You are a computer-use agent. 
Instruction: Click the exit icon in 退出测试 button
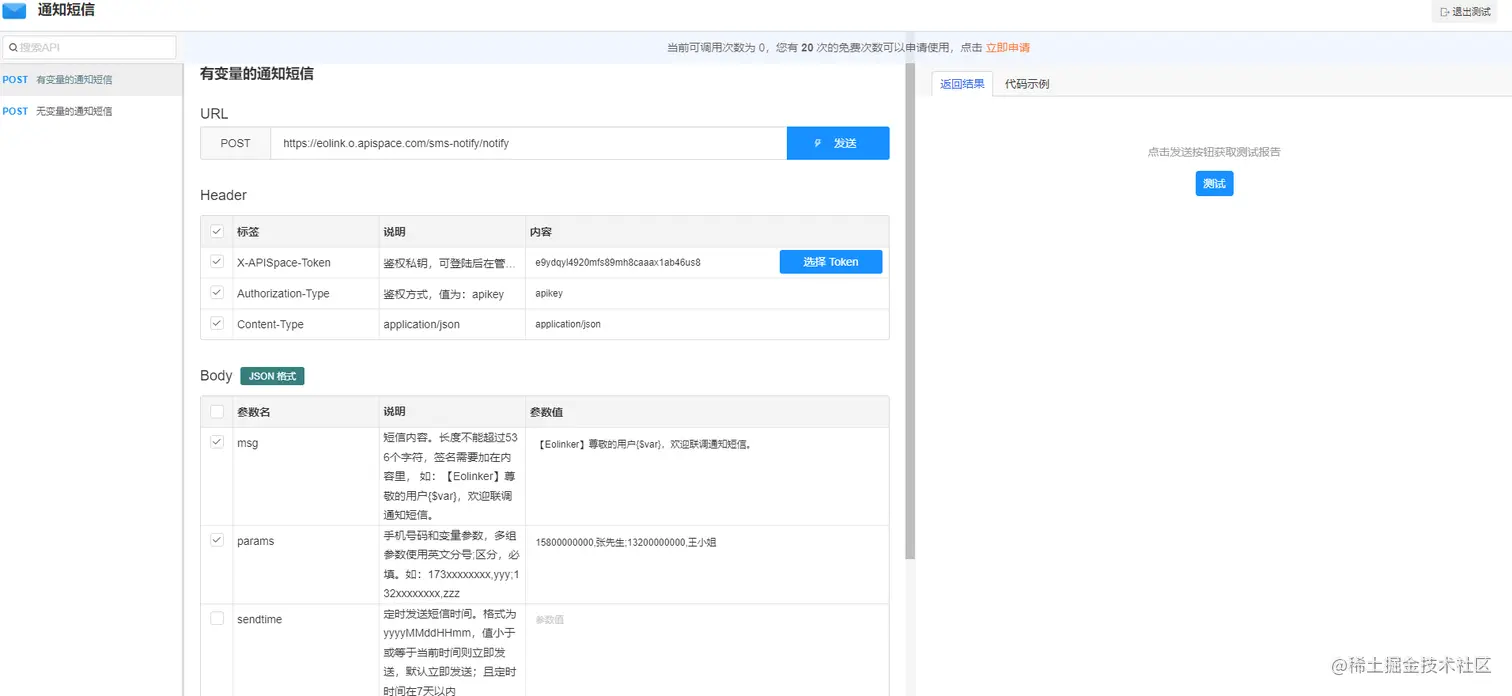tap(1444, 12)
